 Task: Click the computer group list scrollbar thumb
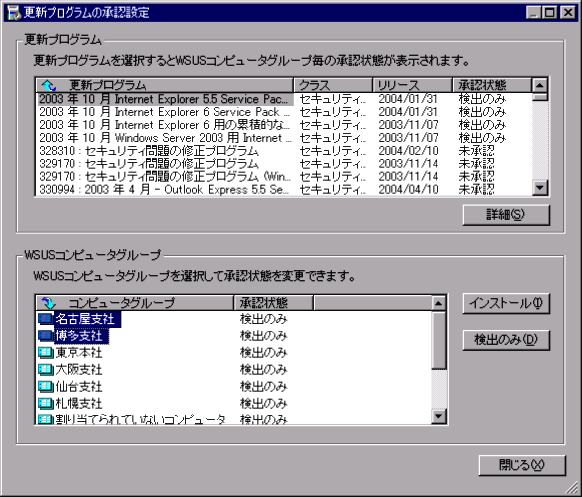pos(438,340)
